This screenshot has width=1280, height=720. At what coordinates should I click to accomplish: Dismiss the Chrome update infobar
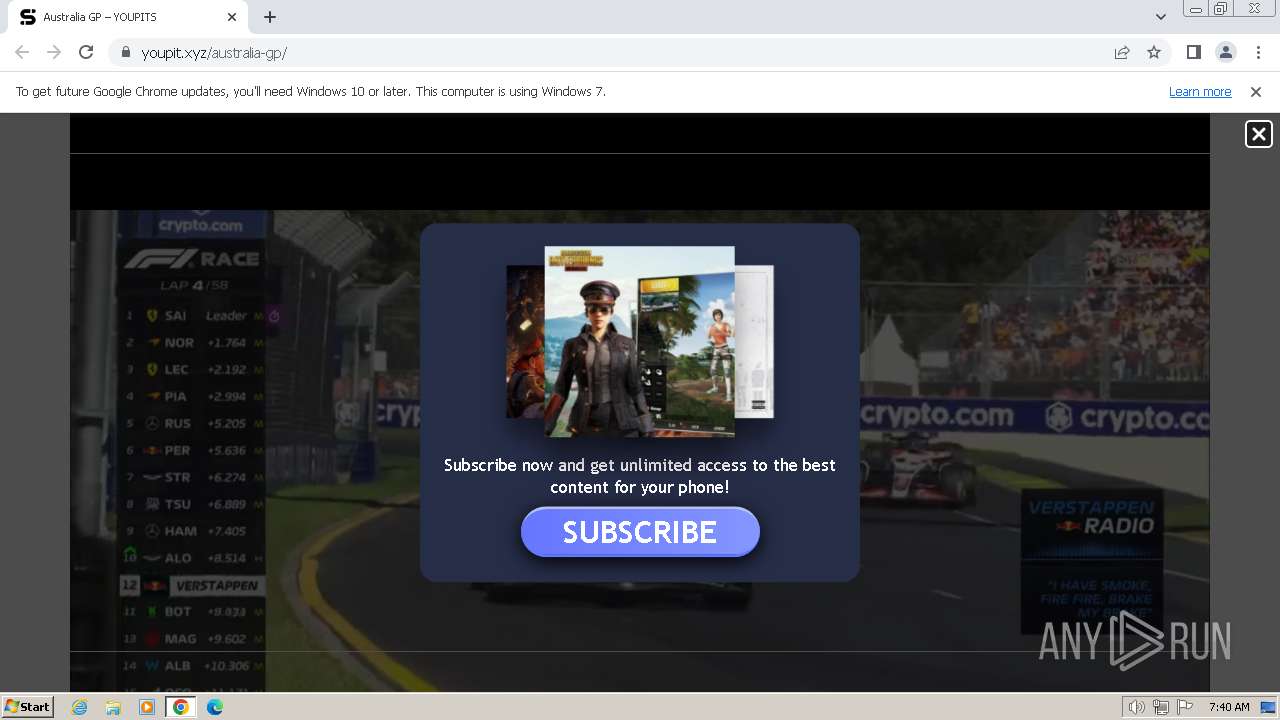tap(1256, 91)
